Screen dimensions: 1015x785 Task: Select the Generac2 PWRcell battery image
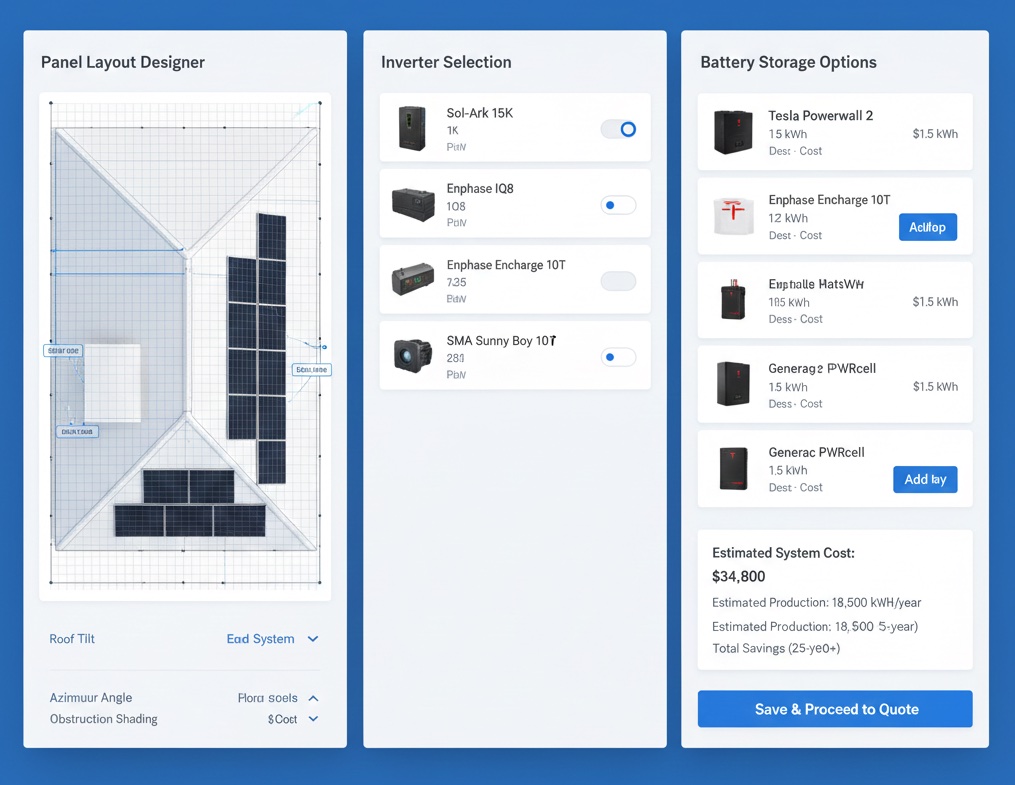tap(733, 385)
